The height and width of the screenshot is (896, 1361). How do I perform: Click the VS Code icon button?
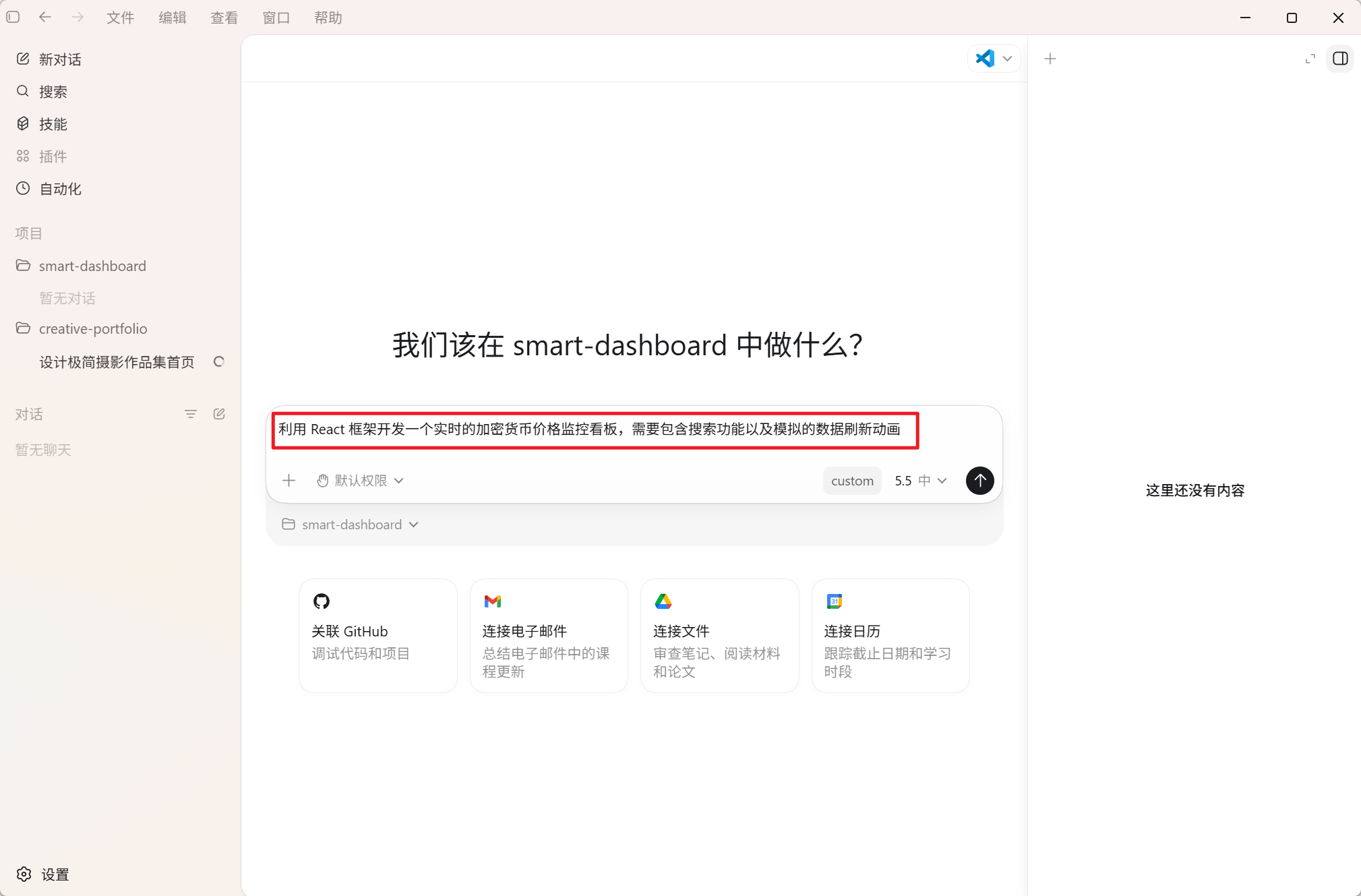tap(986, 59)
